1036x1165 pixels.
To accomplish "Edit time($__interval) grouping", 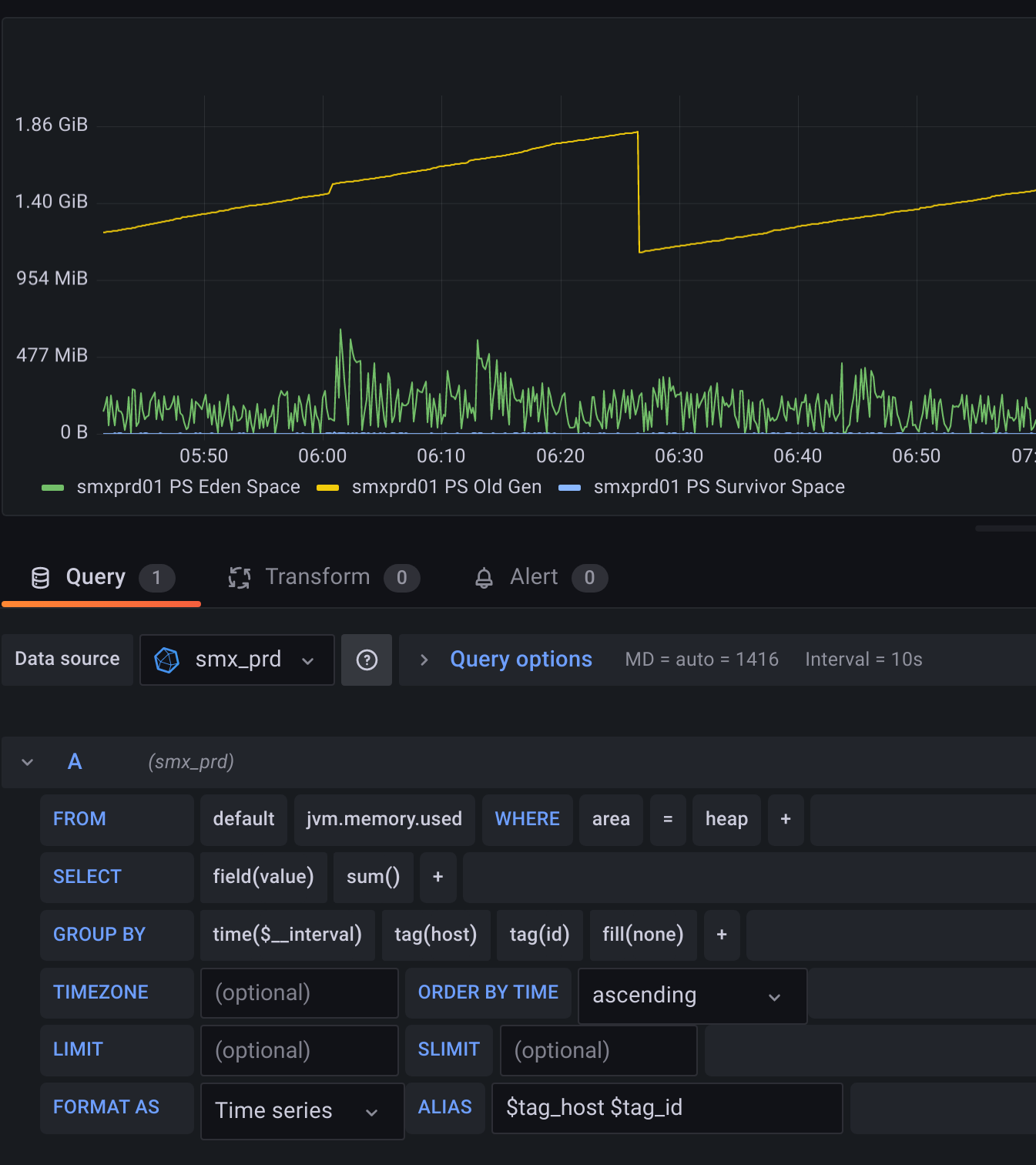I will pyautogui.click(x=287, y=935).
